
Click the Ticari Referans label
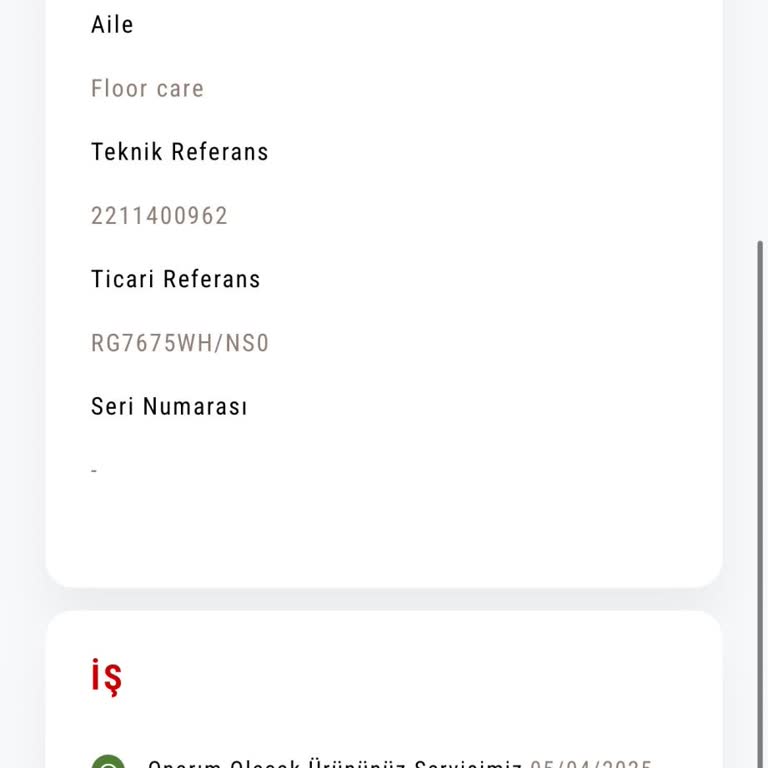(175, 280)
